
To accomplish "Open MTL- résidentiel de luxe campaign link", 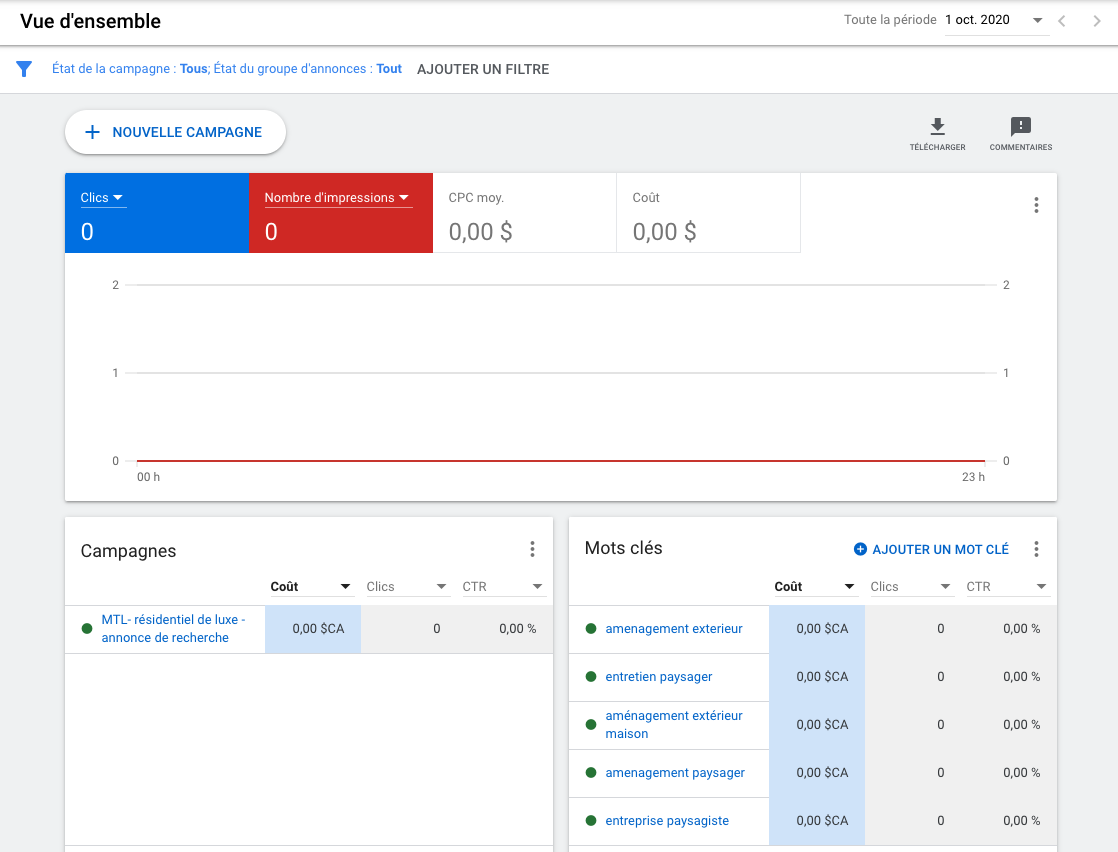I will click(x=173, y=629).
